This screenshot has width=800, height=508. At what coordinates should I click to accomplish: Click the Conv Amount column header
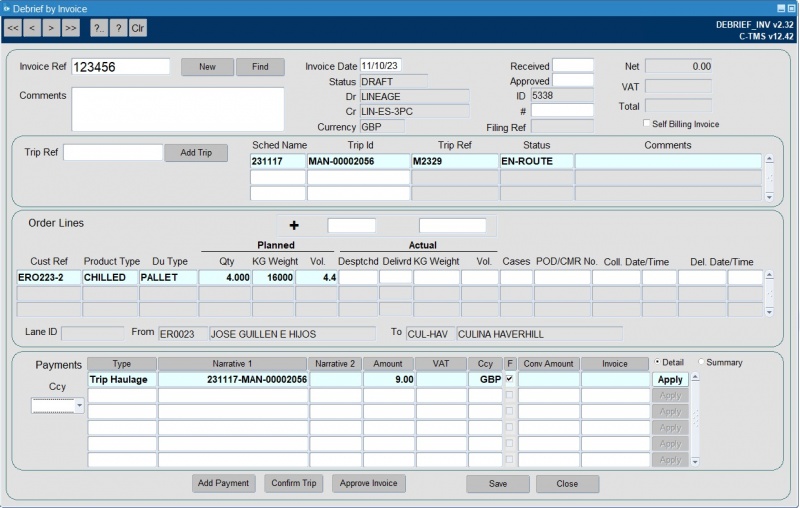pos(549,364)
